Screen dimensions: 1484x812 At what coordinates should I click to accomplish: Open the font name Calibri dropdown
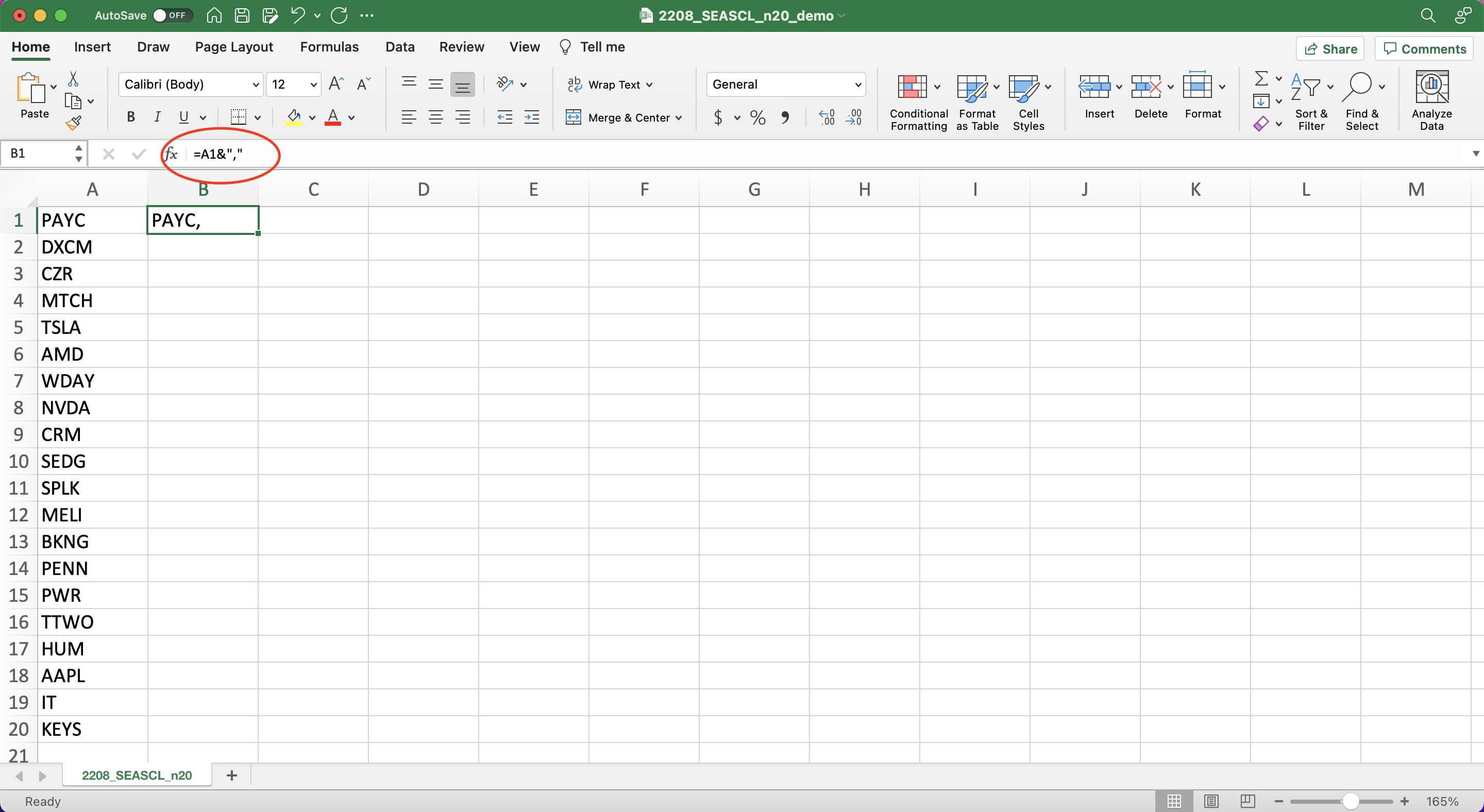point(256,84)
